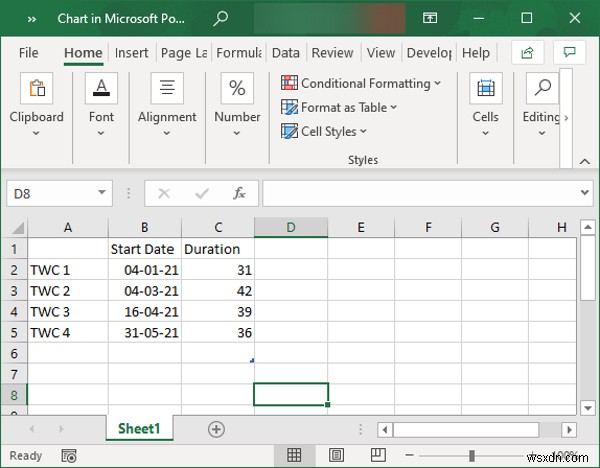Expand the Number group arrow
The width and height of the screenshot is (600, 468).
[x=237, y=133]
